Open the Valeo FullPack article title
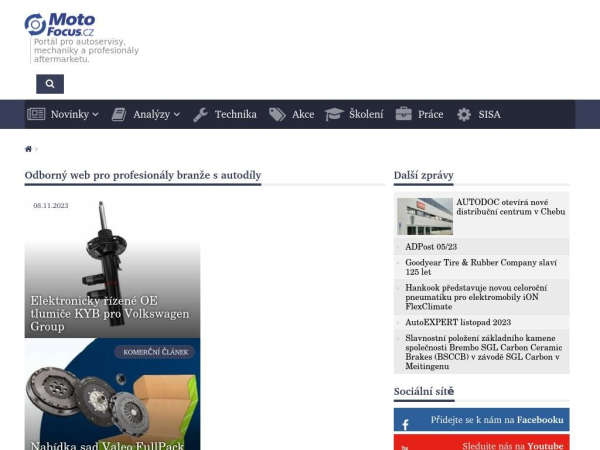The height and width of the screenshot is (450, 600). click(x=107, y=446)
